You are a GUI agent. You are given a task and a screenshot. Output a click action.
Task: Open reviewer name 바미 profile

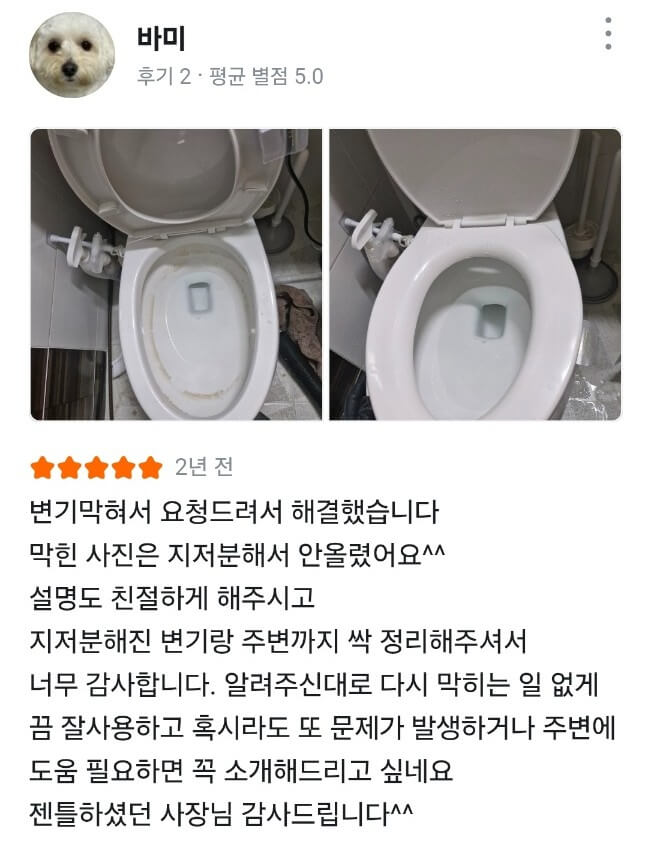pyautogui.click(x=161, y=39)
